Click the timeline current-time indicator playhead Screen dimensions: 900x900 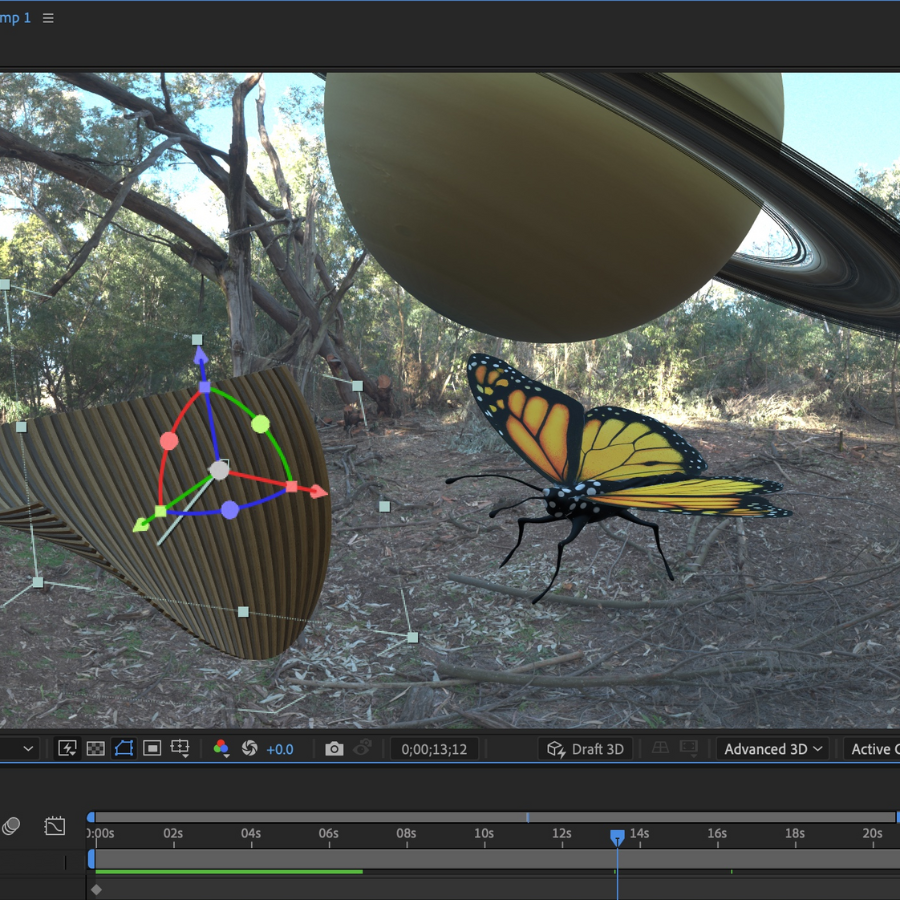tap(617, 836)
